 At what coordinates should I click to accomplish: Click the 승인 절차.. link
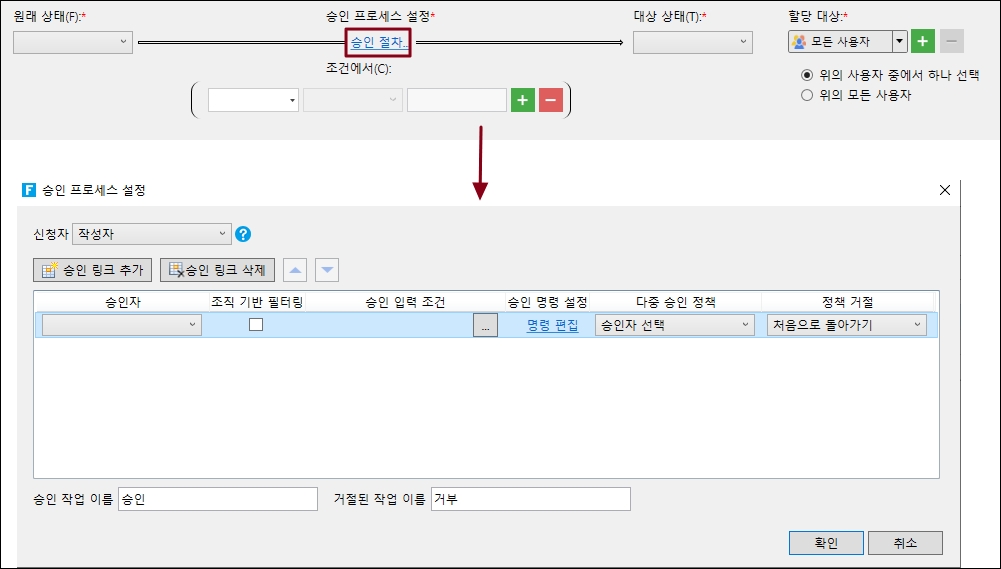(x=378, y=42)
